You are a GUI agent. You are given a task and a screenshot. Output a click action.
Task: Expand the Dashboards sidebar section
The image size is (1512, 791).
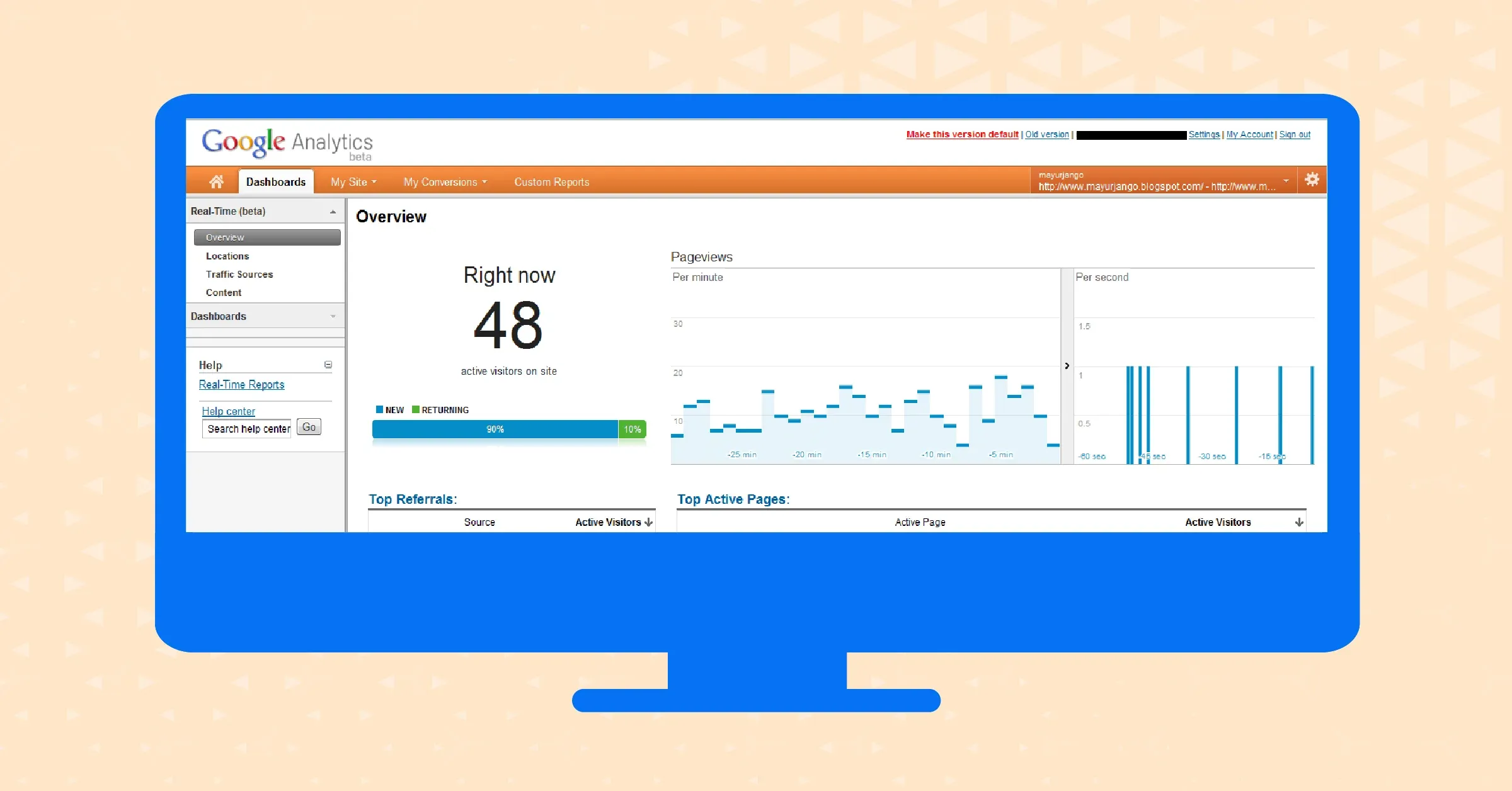tap(266, 316)
